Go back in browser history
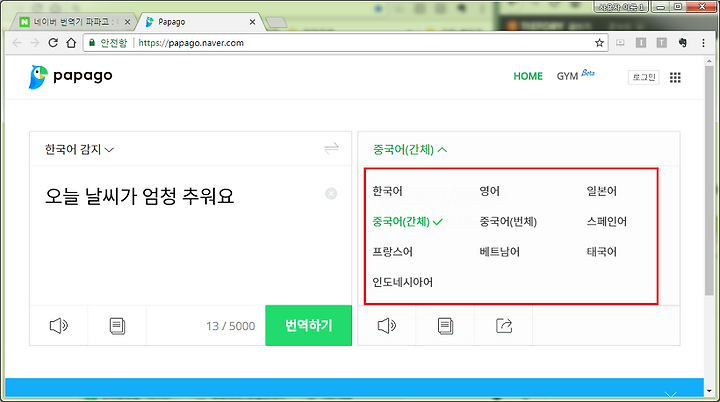Screen dimensions: 720x402 (17, 43)
